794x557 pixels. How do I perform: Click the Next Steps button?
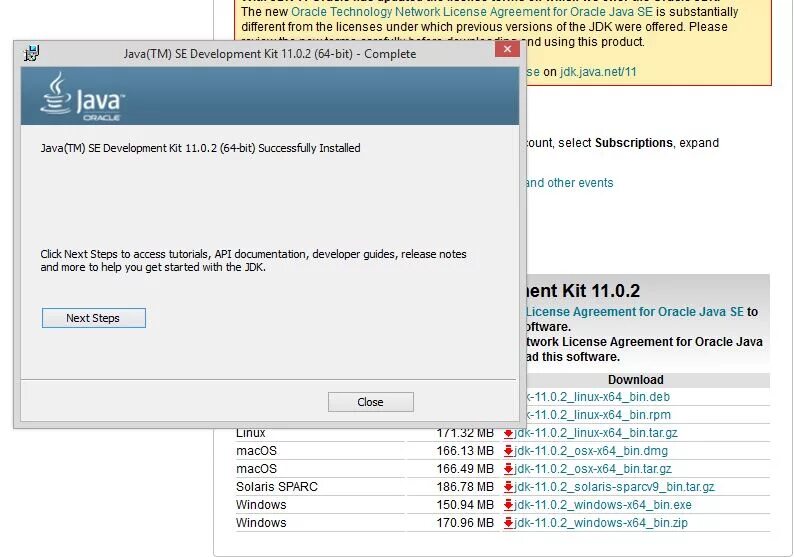[x=94, y=318]
